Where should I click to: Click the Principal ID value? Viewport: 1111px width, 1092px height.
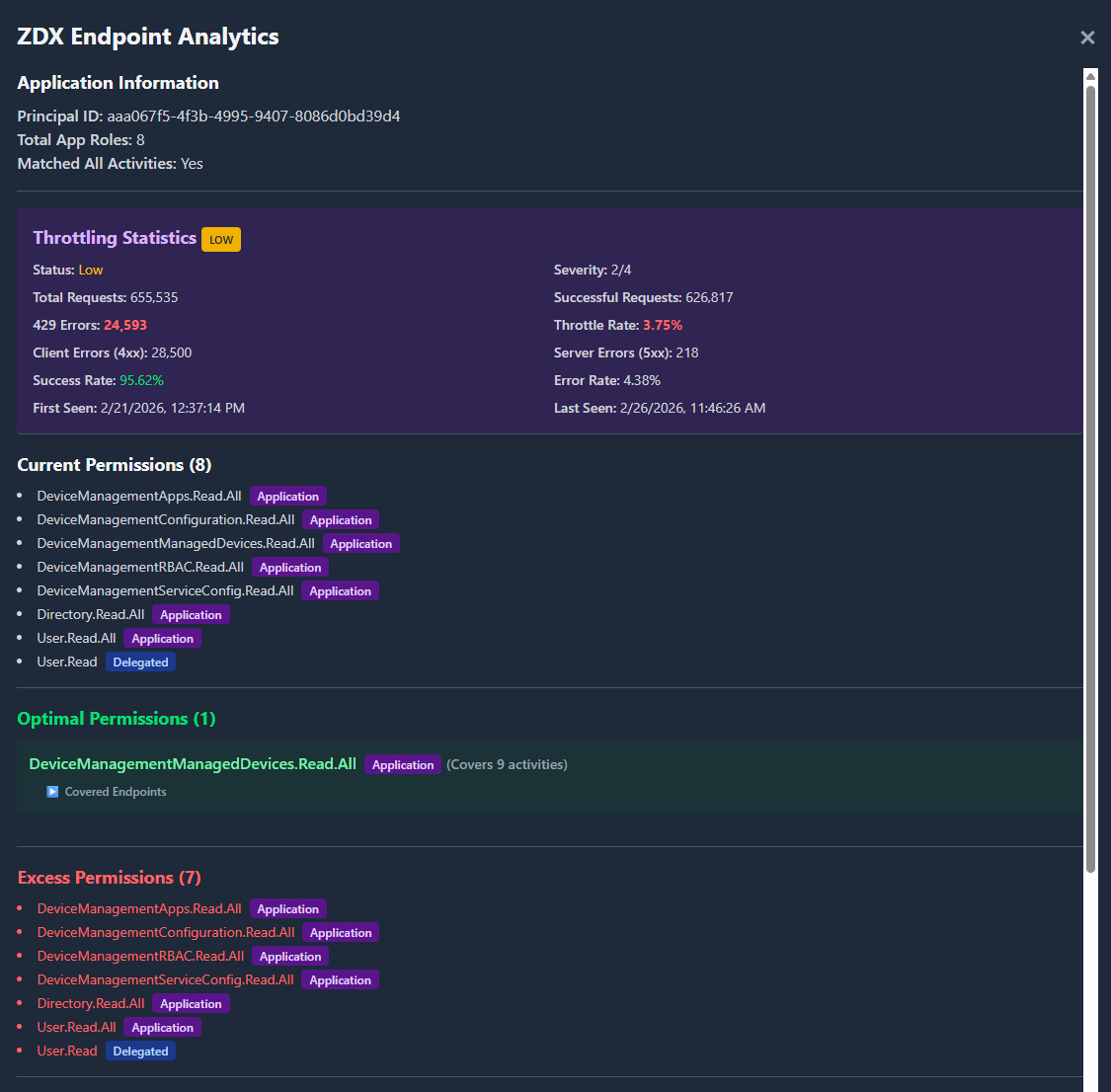point(253,117)
